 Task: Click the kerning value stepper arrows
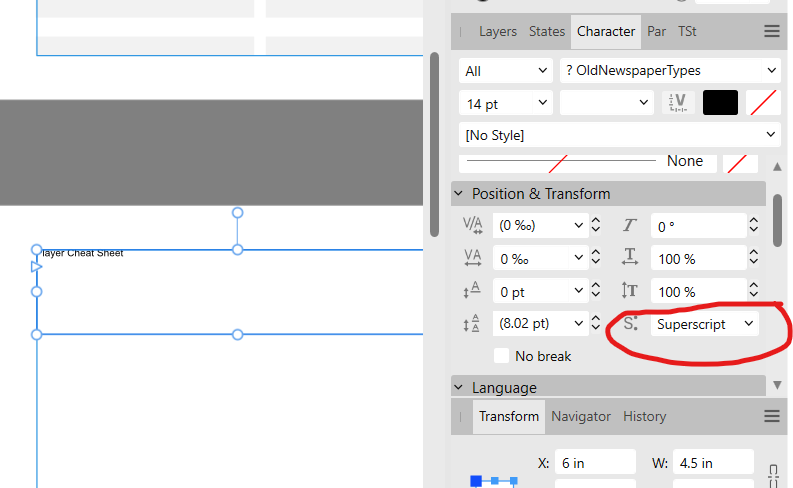tap(596, 226)
